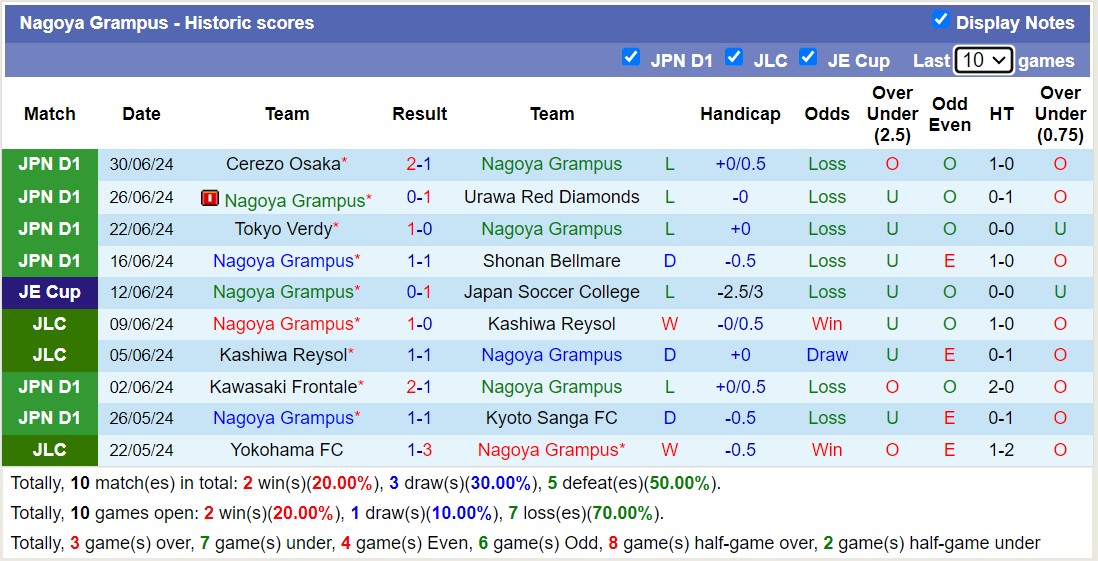Click Nagoya Grampus - Historic scores title
The height and width of the screenshot is (561, 1098).
coord(167,23)
